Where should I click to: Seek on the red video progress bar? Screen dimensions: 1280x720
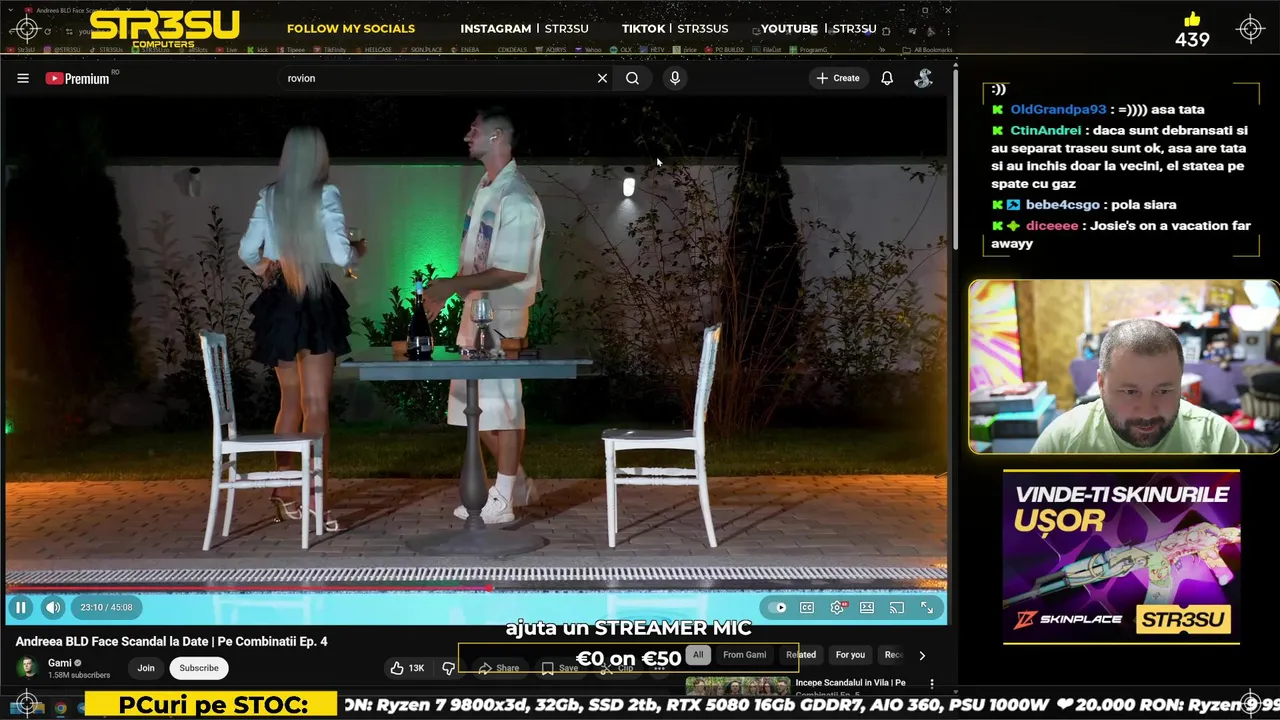tap(476, 588)
